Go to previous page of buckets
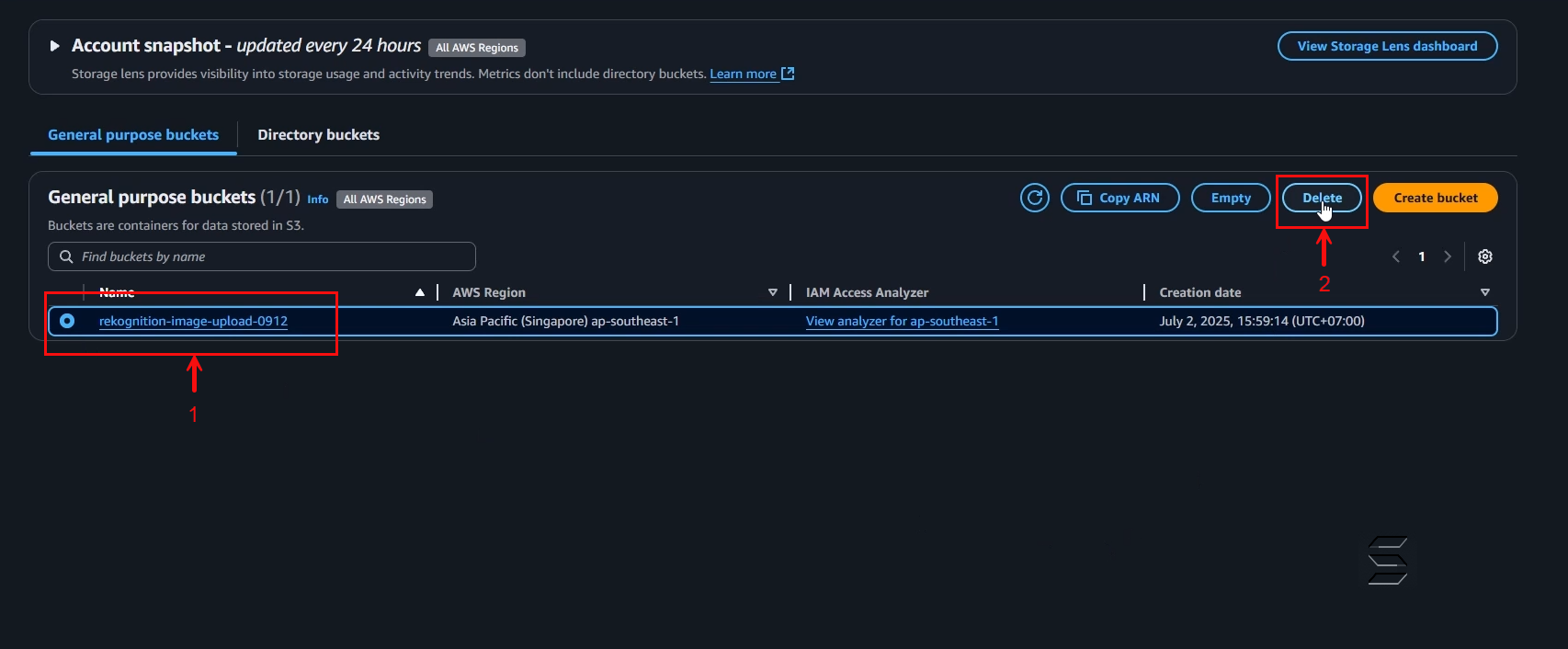This screenshot has width=1568, height=649. pyautogui.click(x=1395, y=256)
